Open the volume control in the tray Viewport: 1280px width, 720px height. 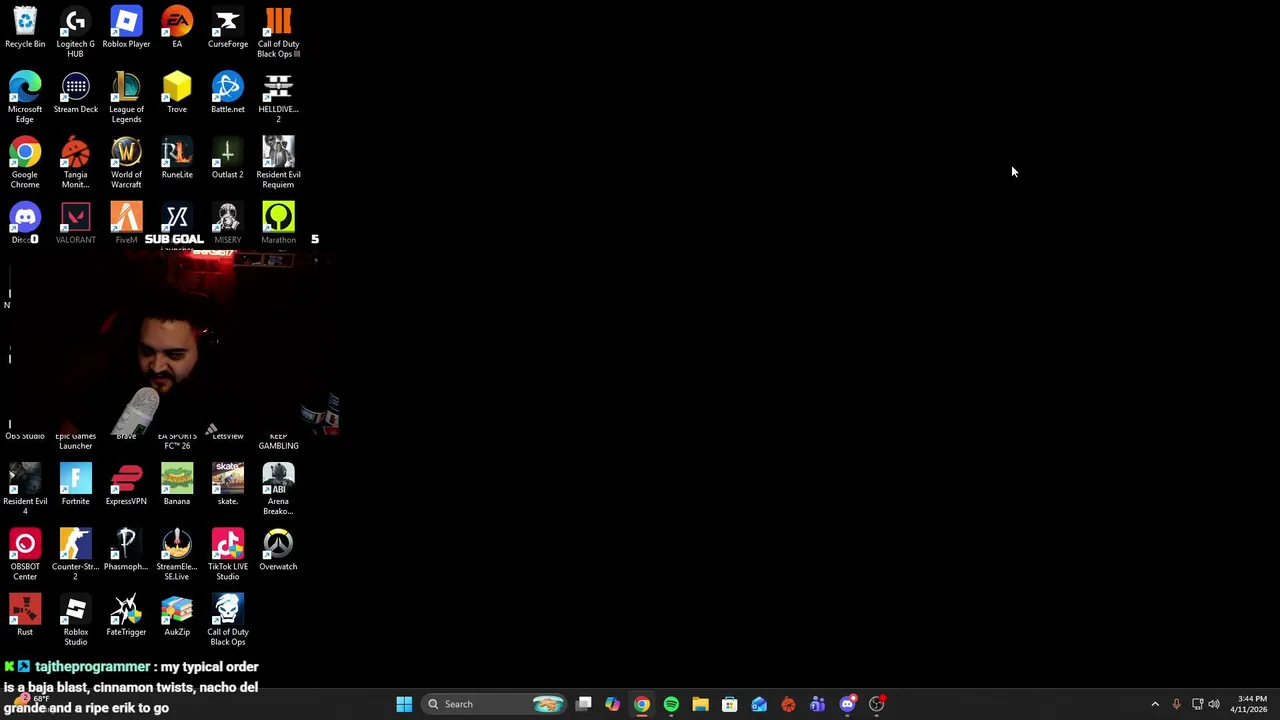click(1214, 704)
